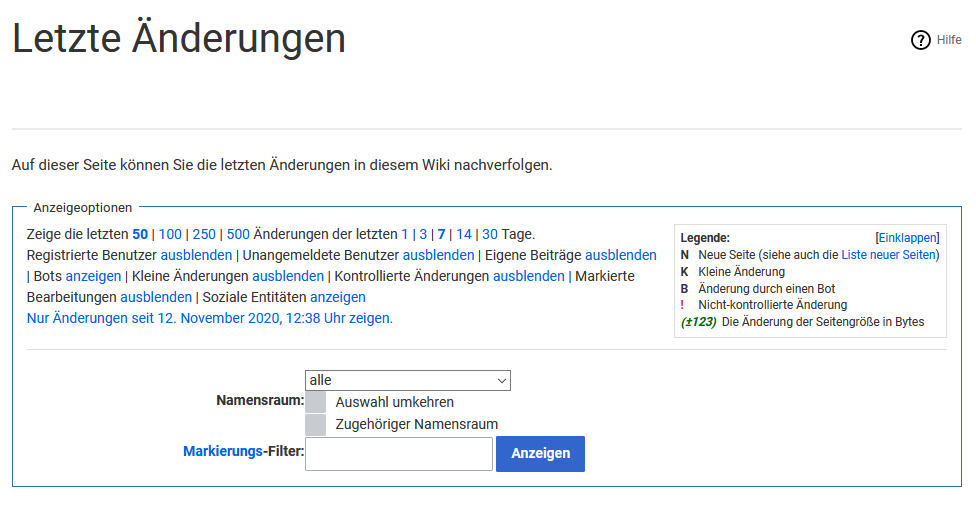Show the last 250 changes
976x509 pixels.
[x=204, y=234]
